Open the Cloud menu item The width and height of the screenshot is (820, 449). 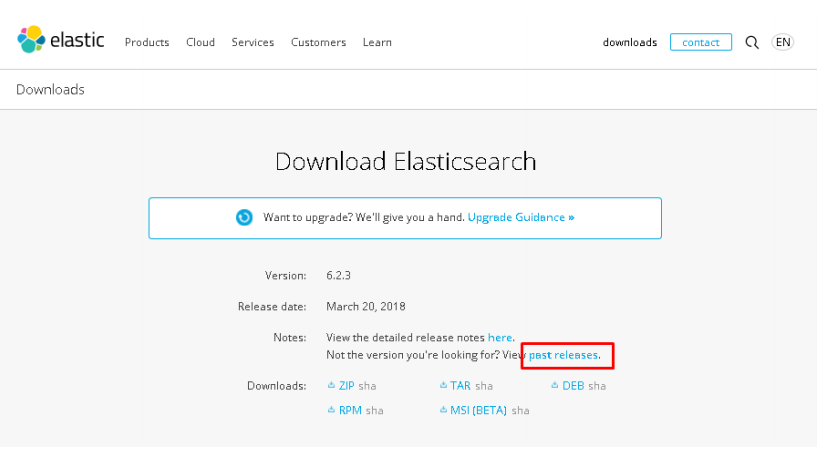[200, 42]
